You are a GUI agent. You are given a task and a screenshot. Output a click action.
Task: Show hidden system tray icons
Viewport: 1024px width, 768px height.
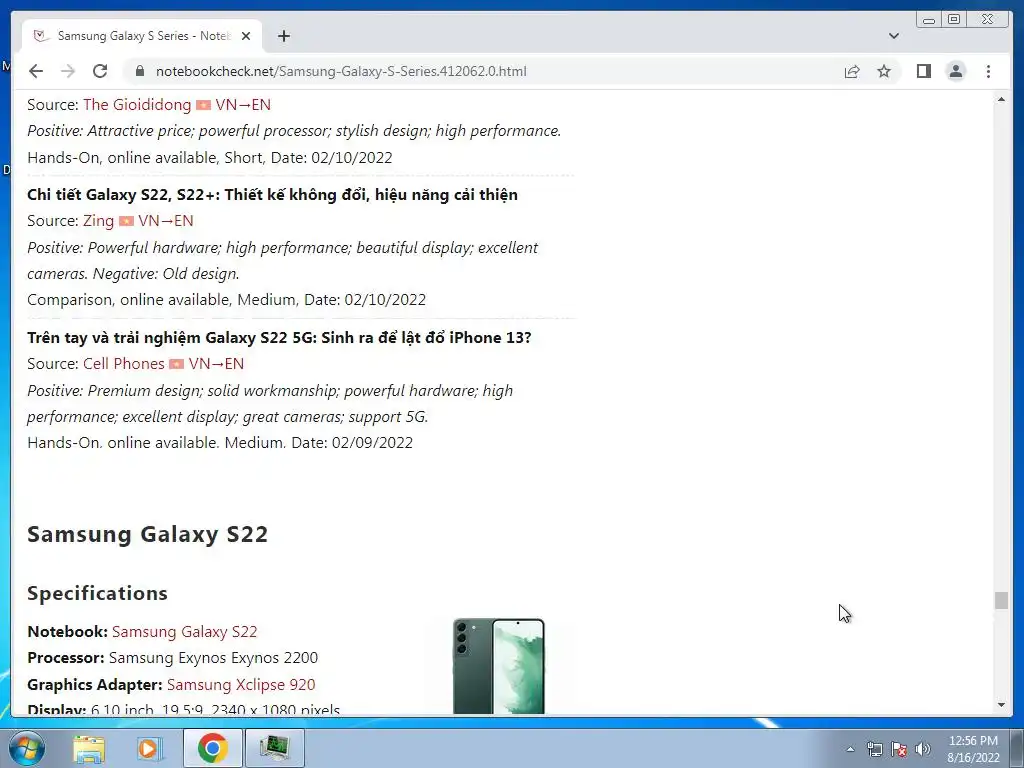[x=850, y=749]
